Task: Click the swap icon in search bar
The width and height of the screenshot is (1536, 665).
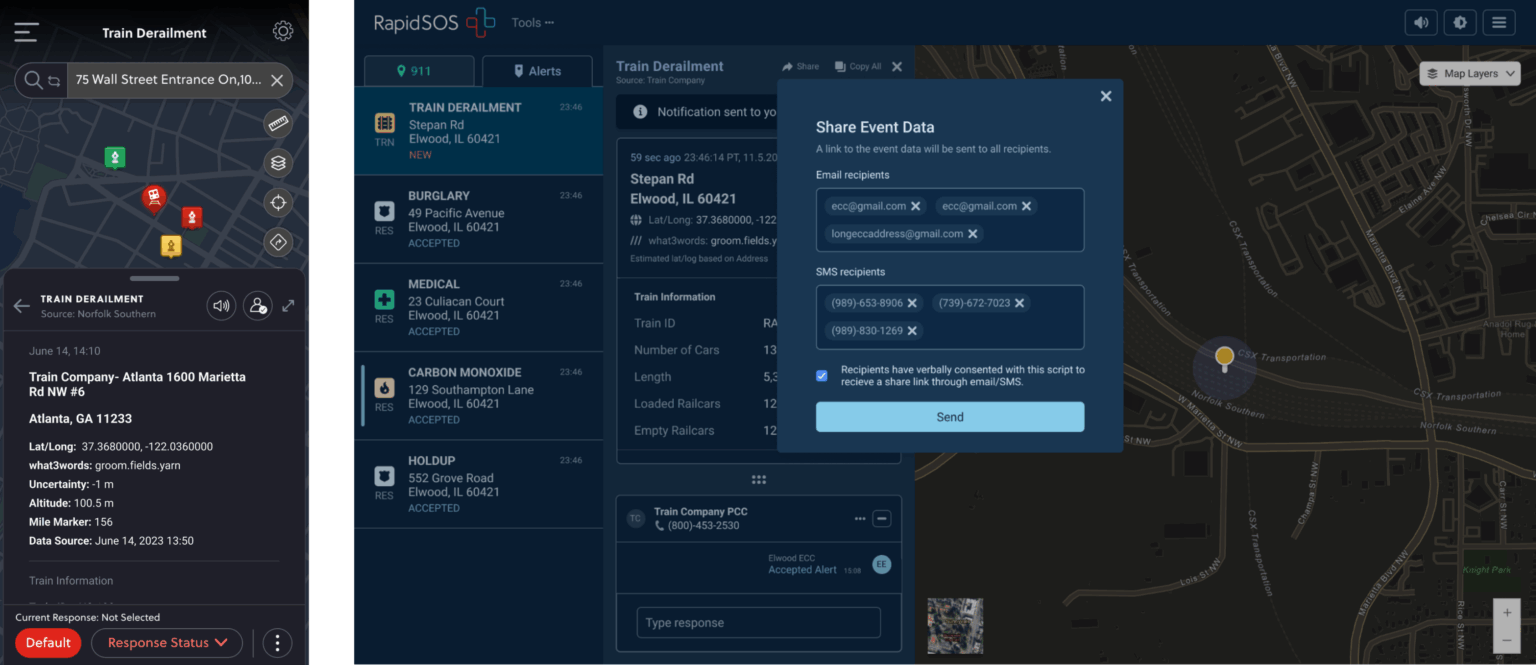Action: point(54,80)
